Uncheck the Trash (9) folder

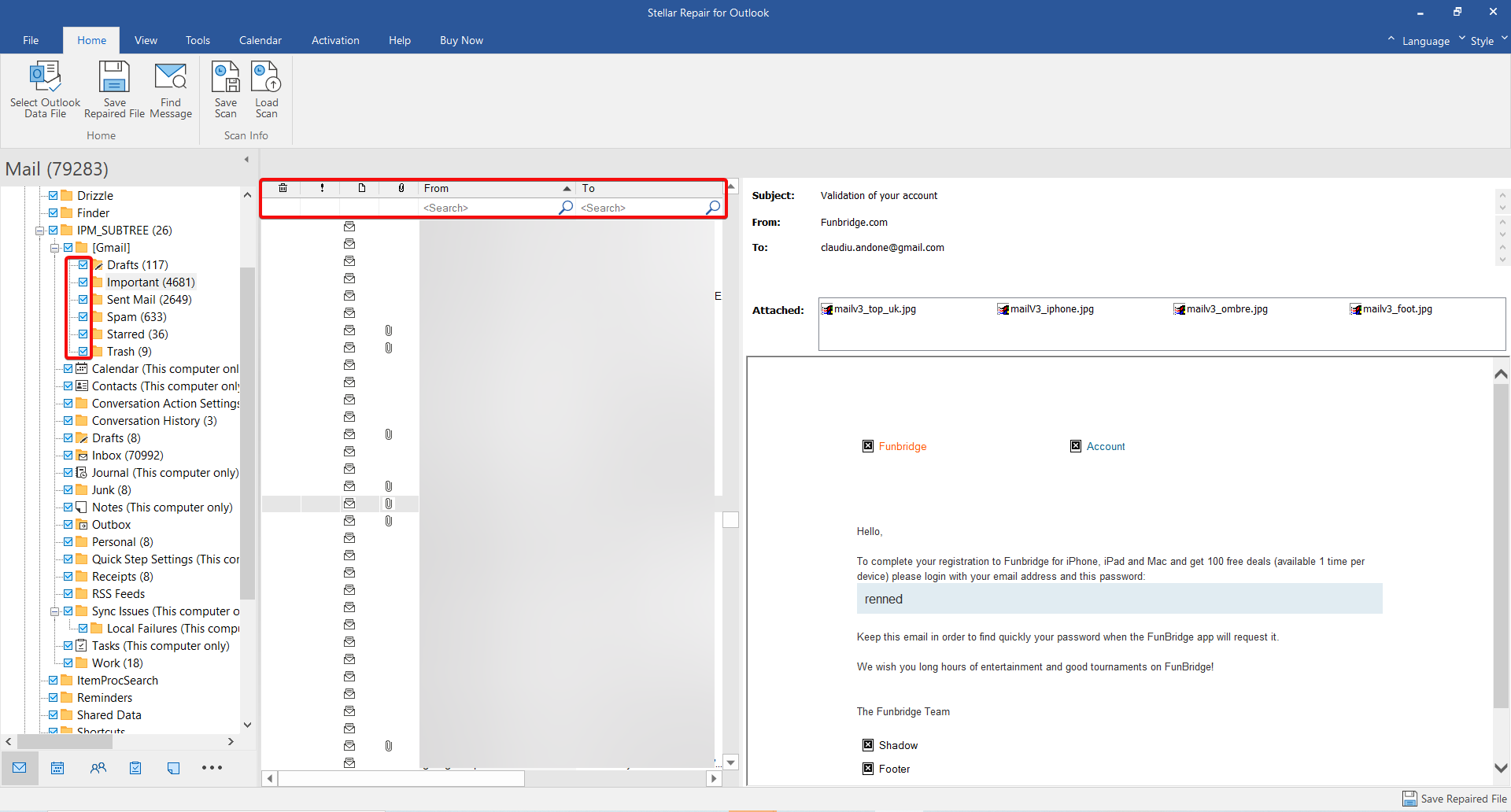(83, 352)
